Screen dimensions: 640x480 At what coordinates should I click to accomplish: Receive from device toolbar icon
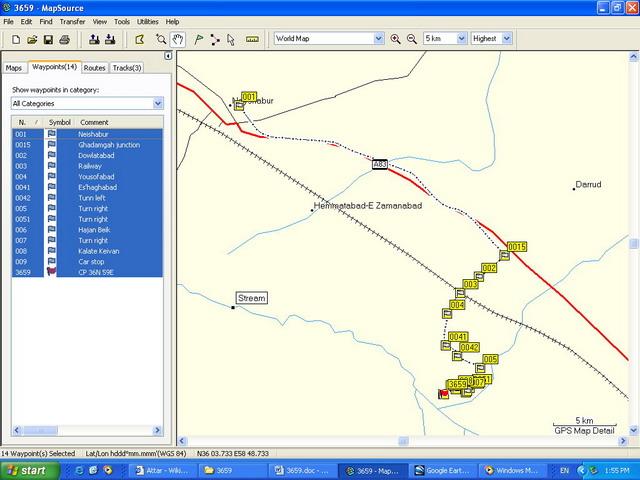tap(110, 39)
